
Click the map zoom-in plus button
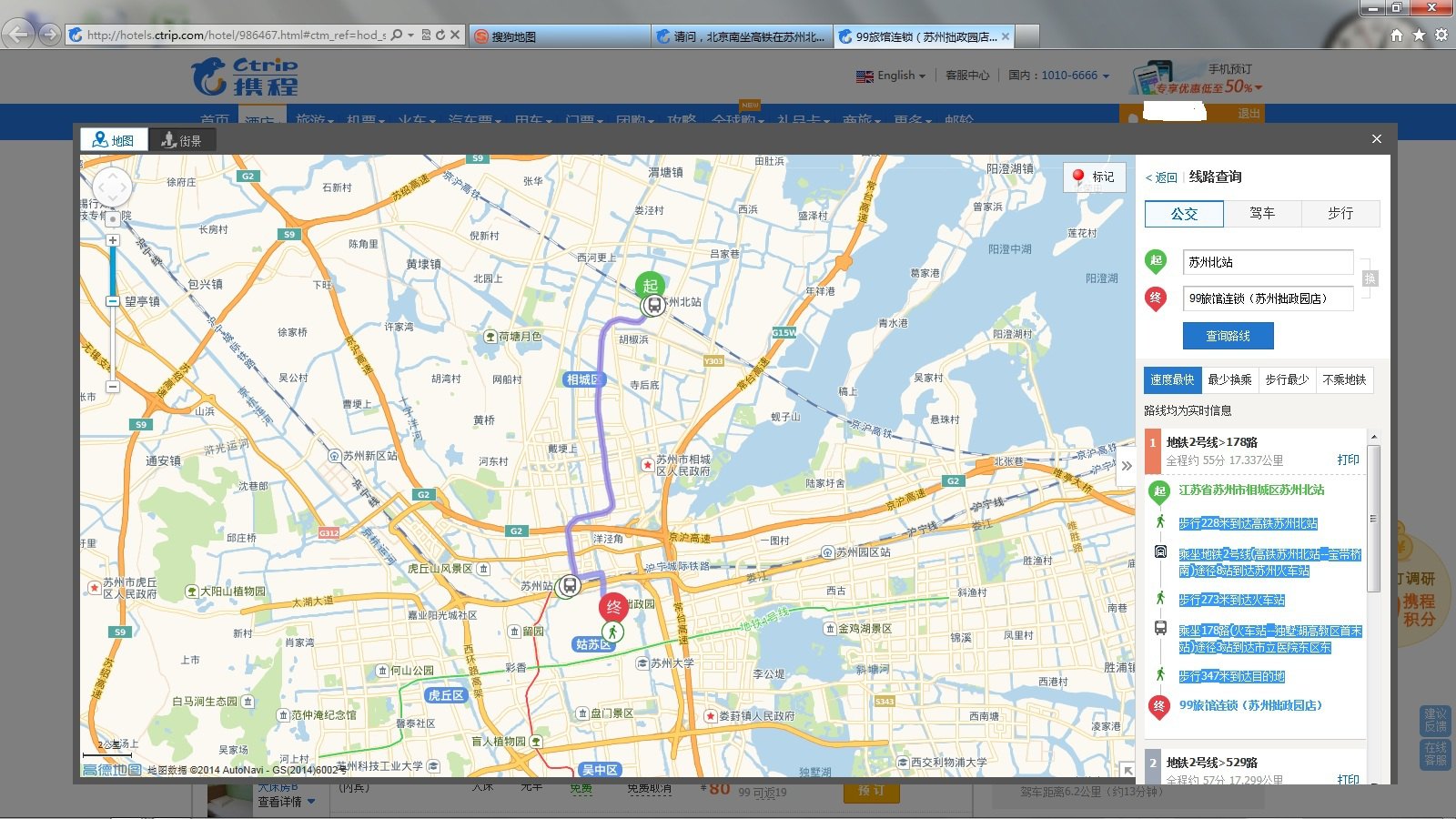(112, 240)
